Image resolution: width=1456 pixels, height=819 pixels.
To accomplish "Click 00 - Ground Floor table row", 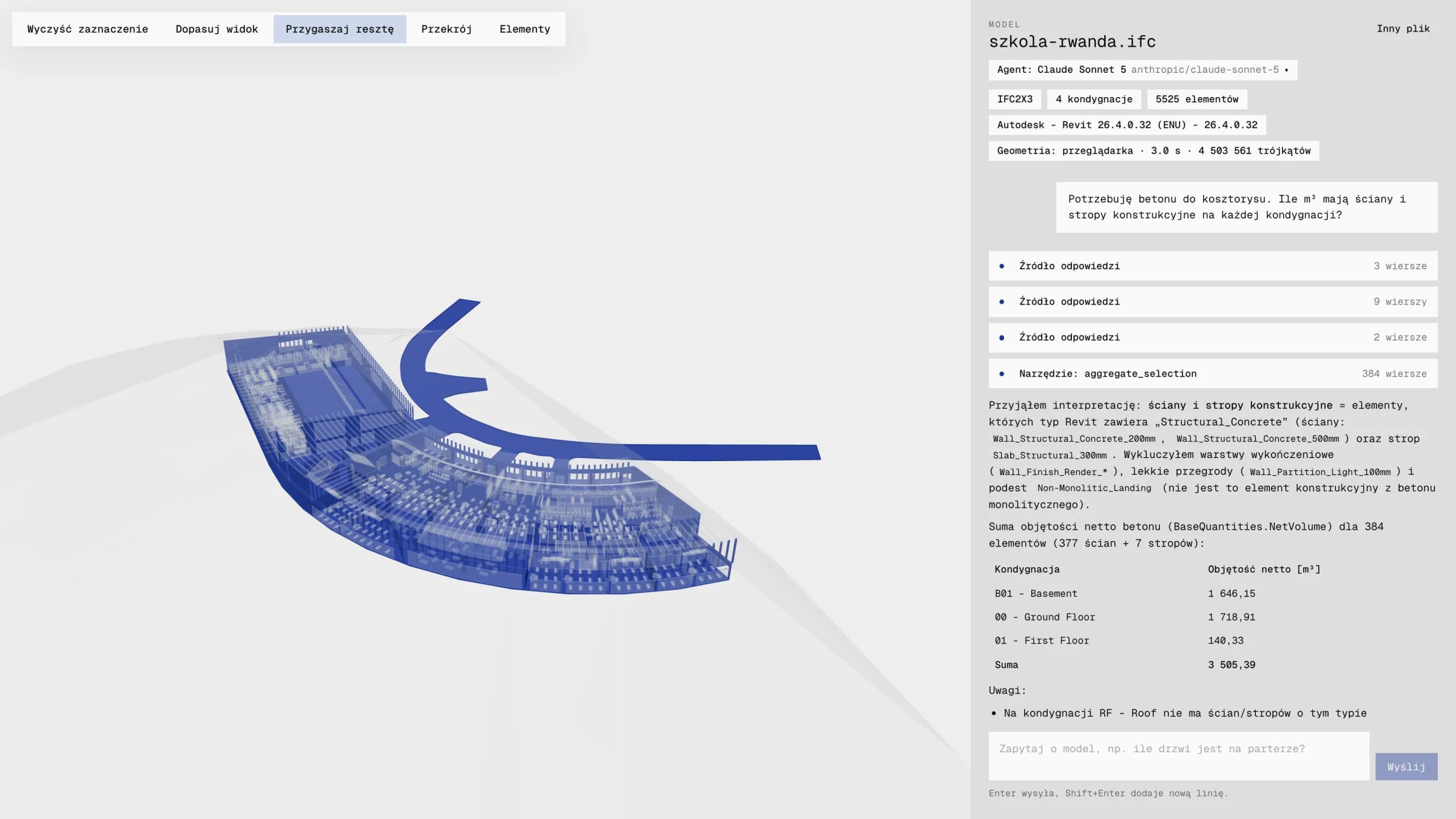I will [1213, 617].
